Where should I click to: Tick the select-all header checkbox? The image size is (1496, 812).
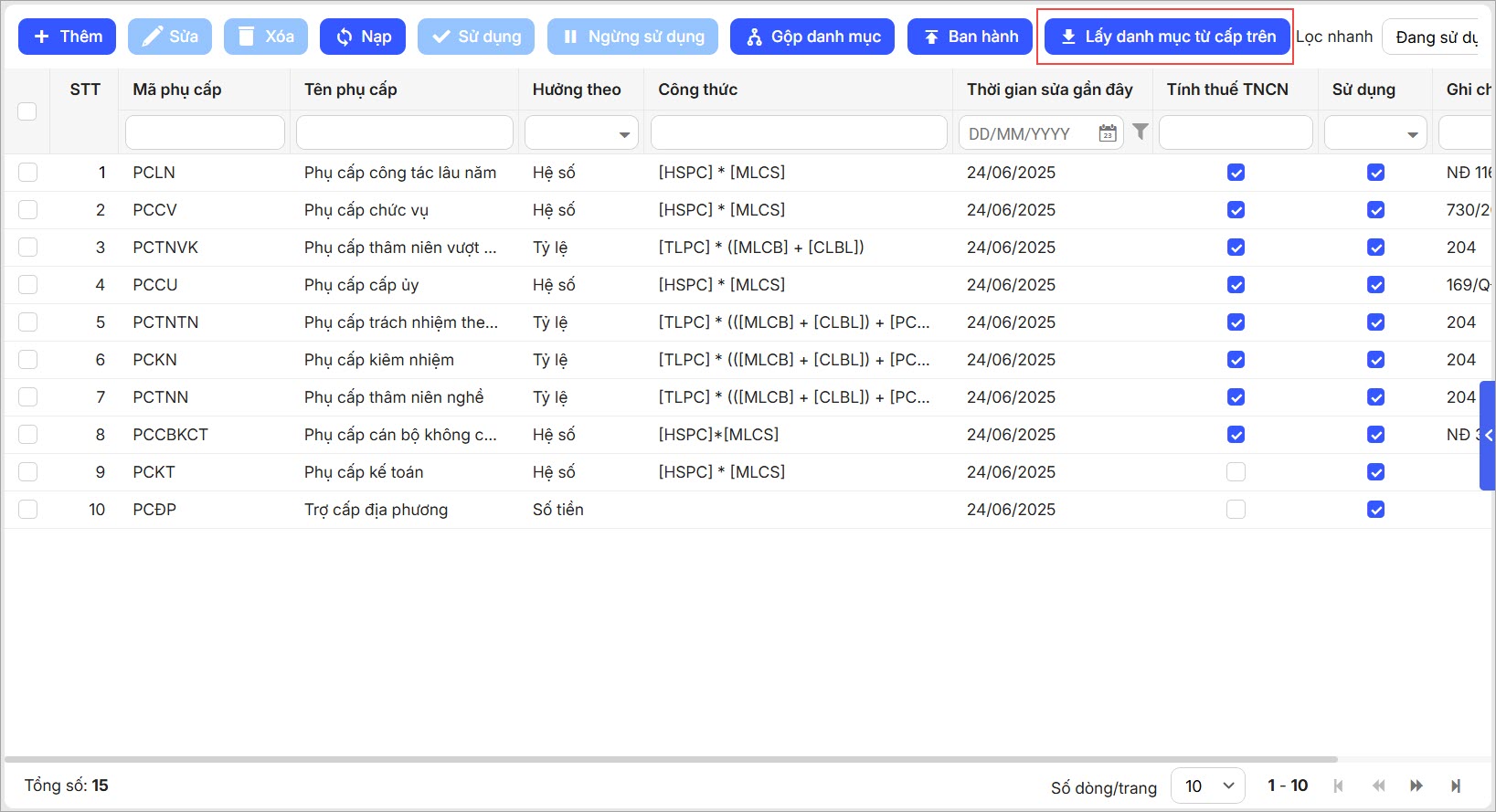pos(27,111)
